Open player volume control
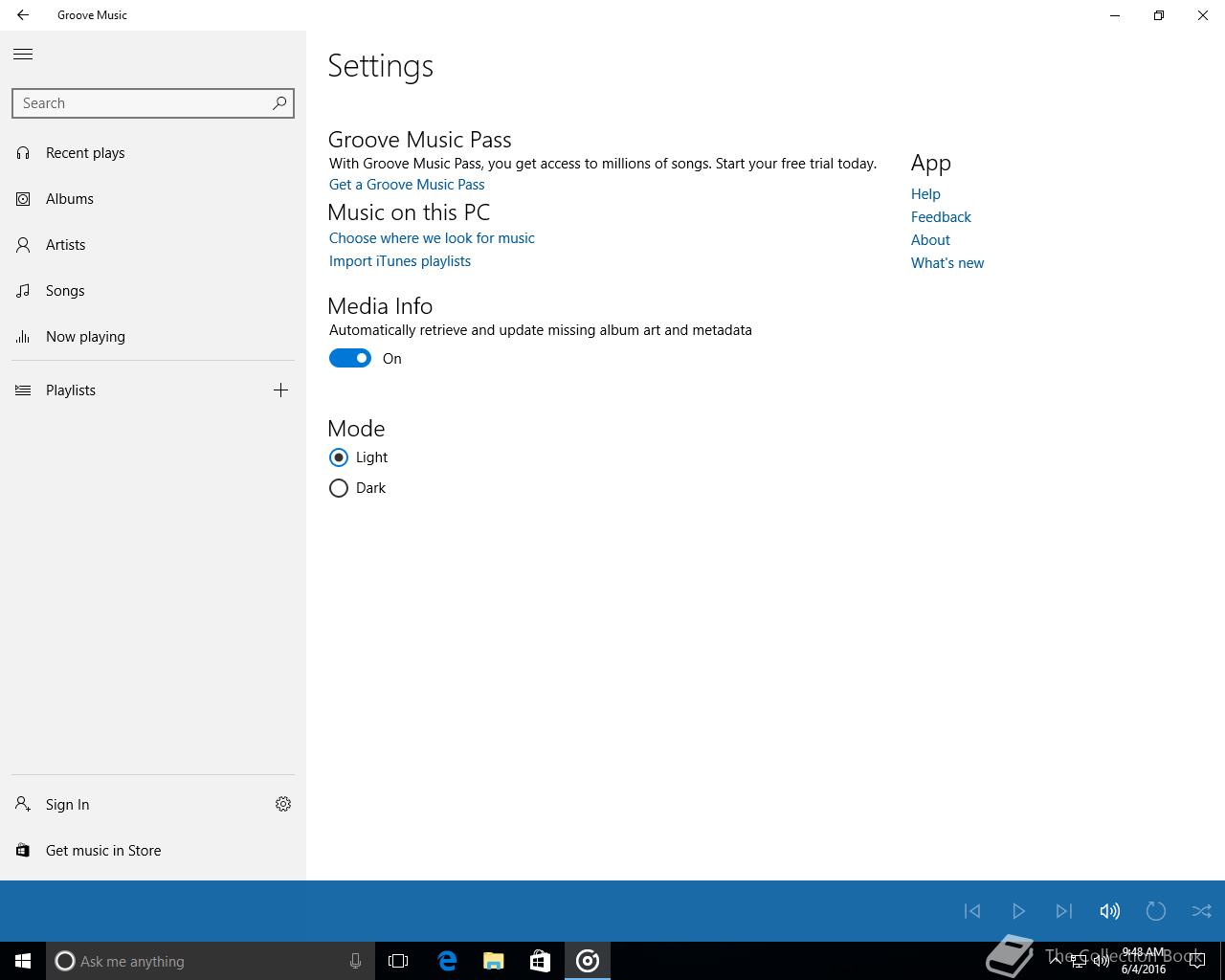Image resolution: width=1225 pixels, height=980 pixels. coord(1110,911)
